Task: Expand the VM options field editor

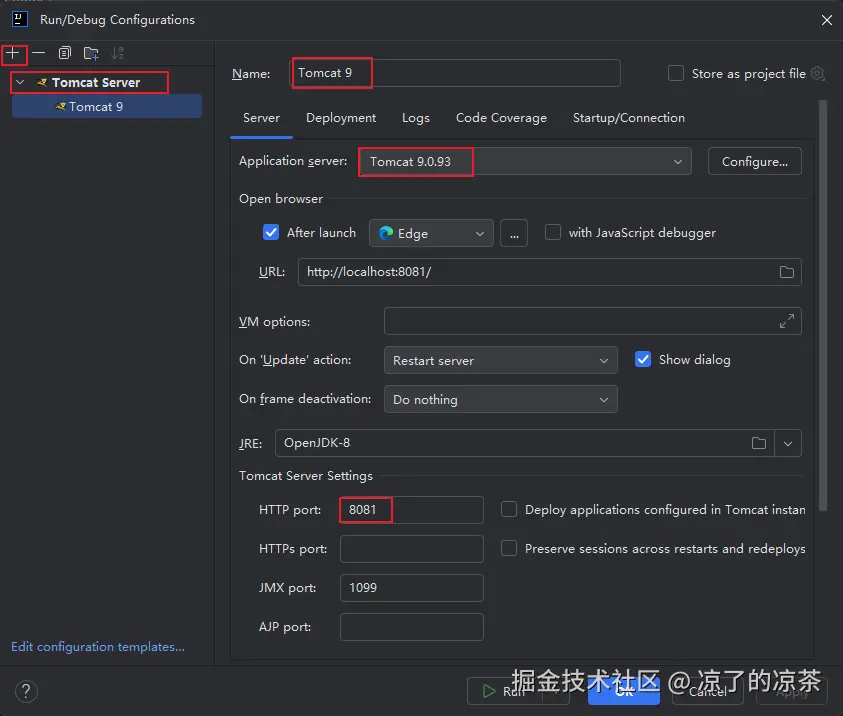Action: [x=787, y=321]
